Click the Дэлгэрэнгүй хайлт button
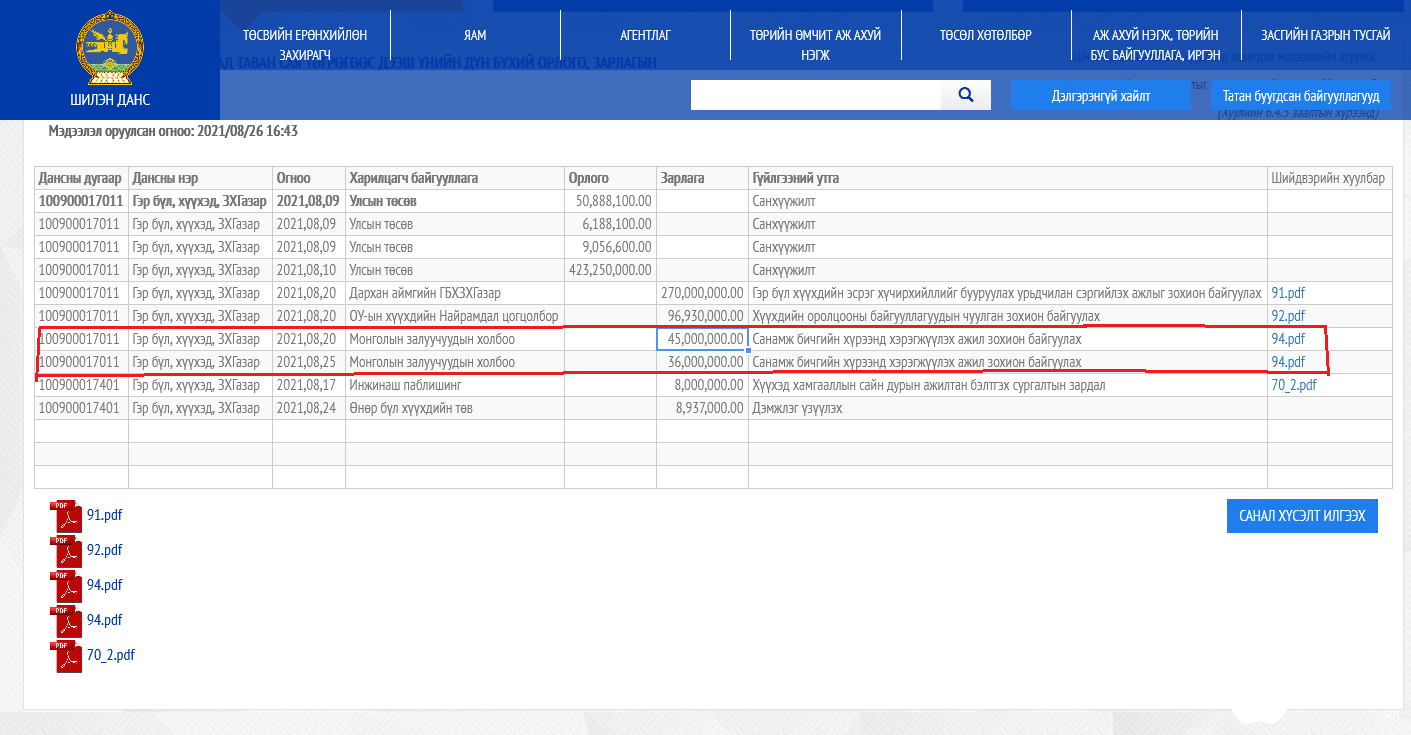 [x=1100, y=95]
